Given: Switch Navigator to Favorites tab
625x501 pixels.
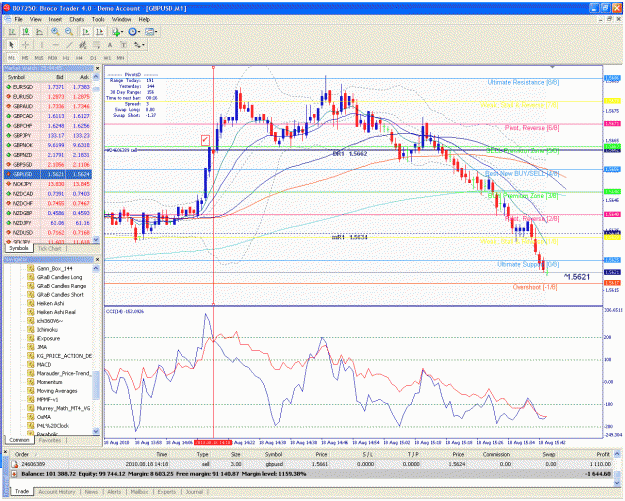Looking at the screenshot, I should point(50,441).
